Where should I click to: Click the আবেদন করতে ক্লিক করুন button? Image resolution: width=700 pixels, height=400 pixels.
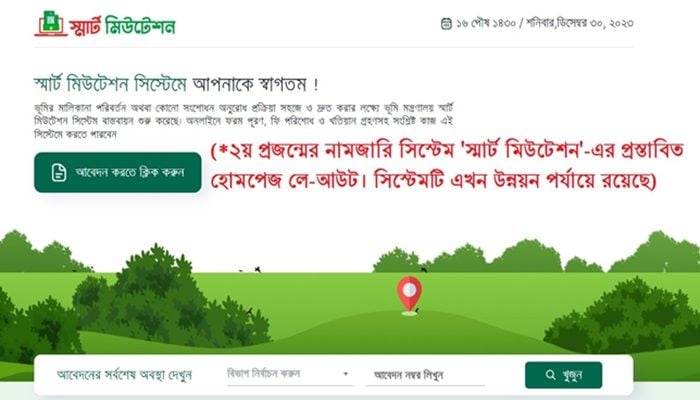[x=118, y=173]
